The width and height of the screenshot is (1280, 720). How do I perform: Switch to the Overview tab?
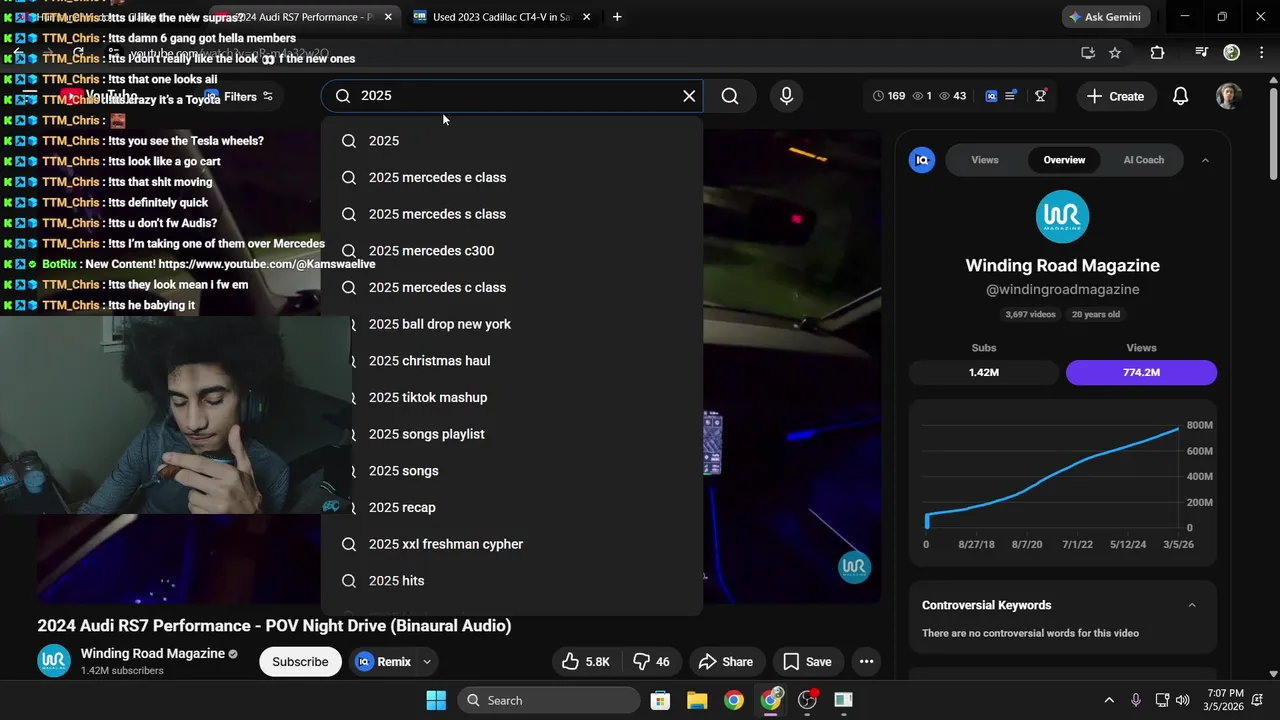tap(1064, 160)
